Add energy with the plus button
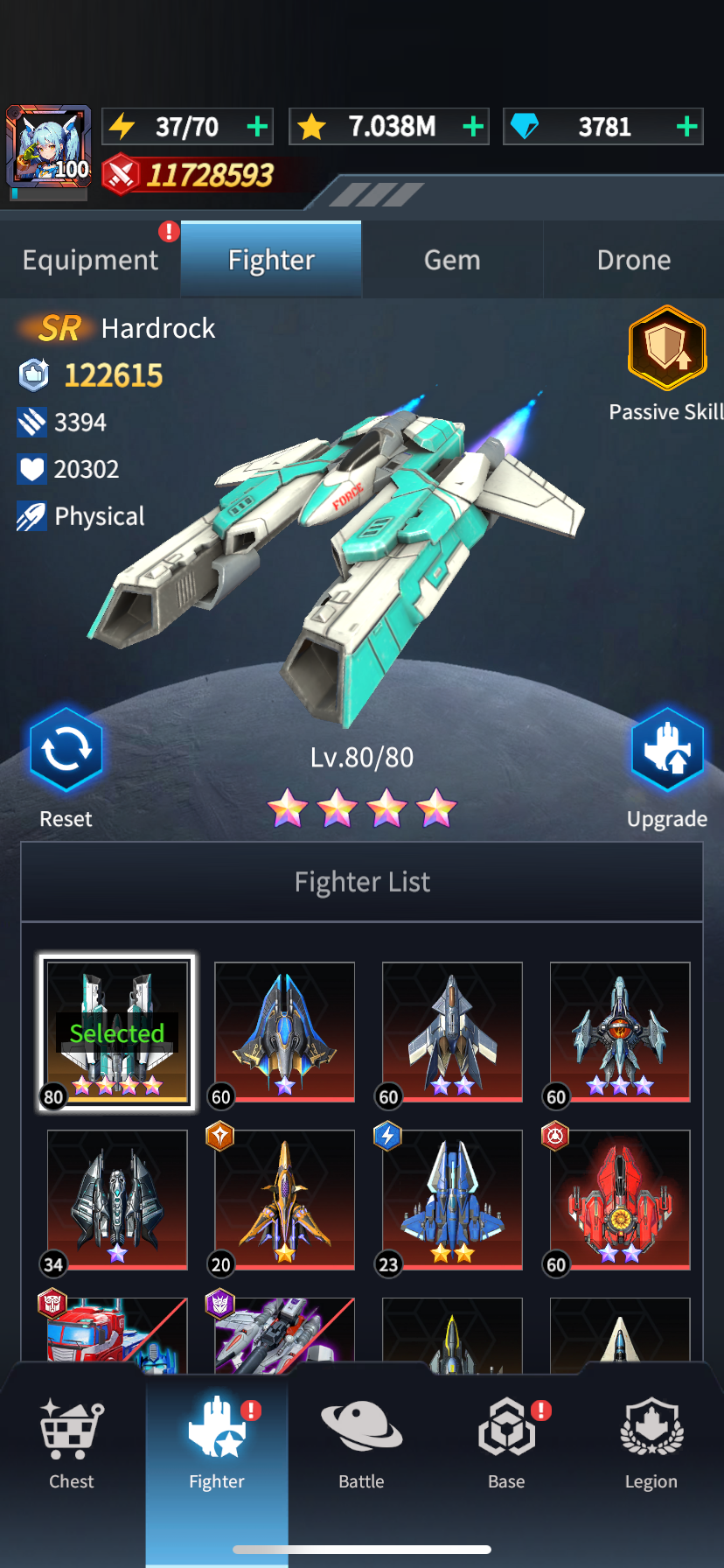This screenshot has width=724, height=1568. (257, 127)
